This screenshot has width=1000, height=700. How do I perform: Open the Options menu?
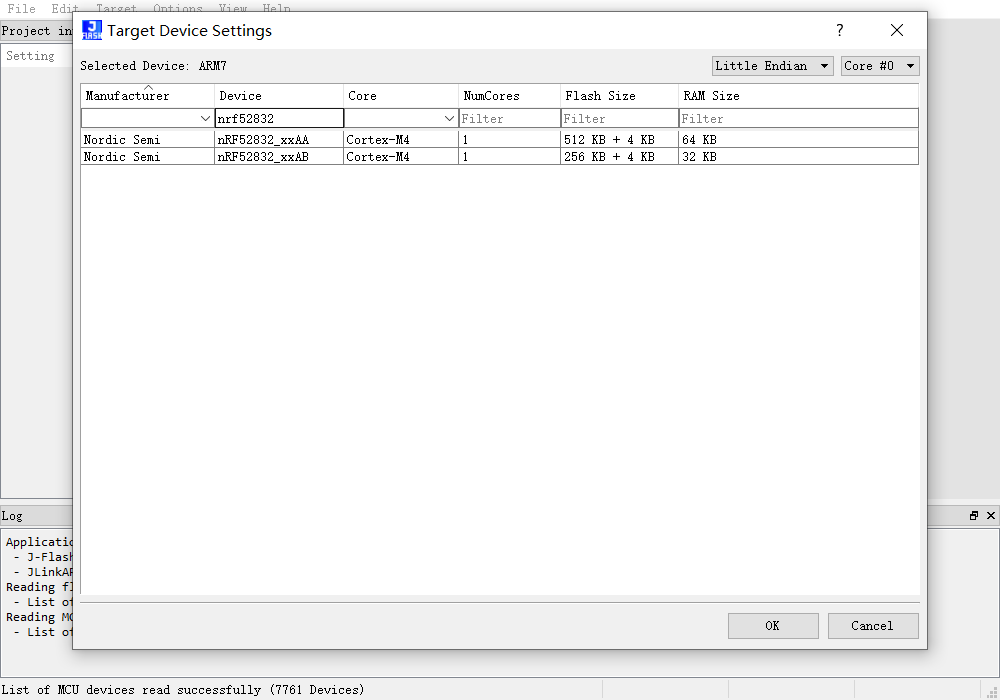pos(177,8)
